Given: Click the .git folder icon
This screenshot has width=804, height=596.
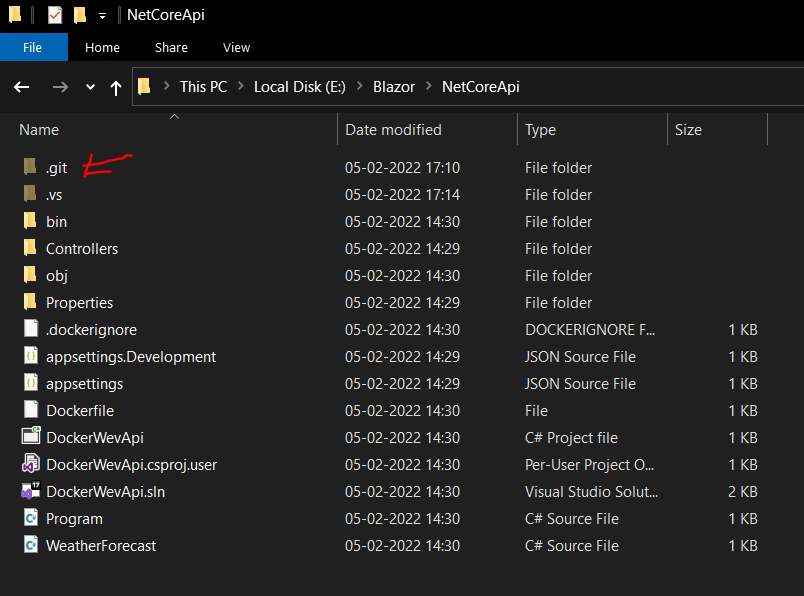Looking at the screenshot, I should click(x=30, y=167).
